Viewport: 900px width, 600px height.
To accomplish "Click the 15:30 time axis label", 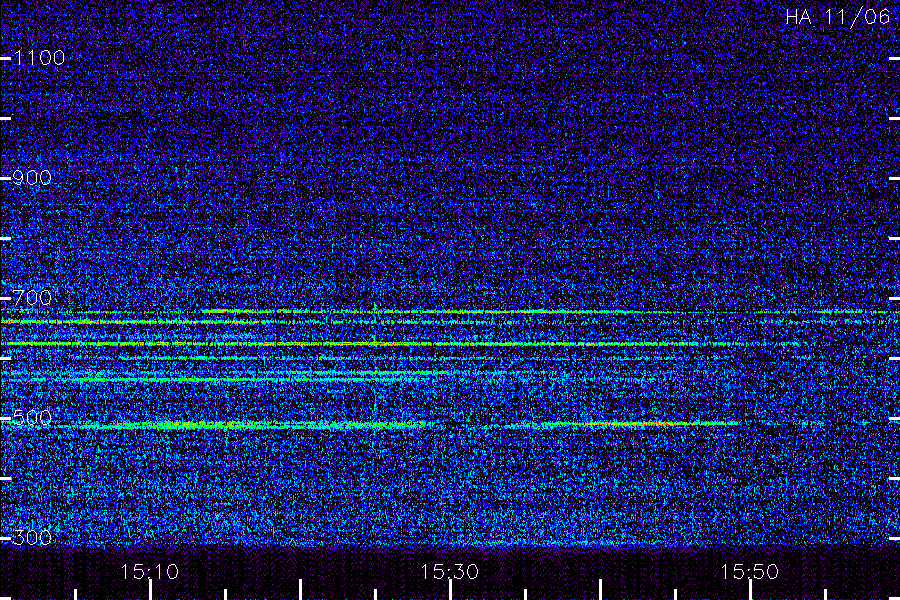I will click(449, 571).
